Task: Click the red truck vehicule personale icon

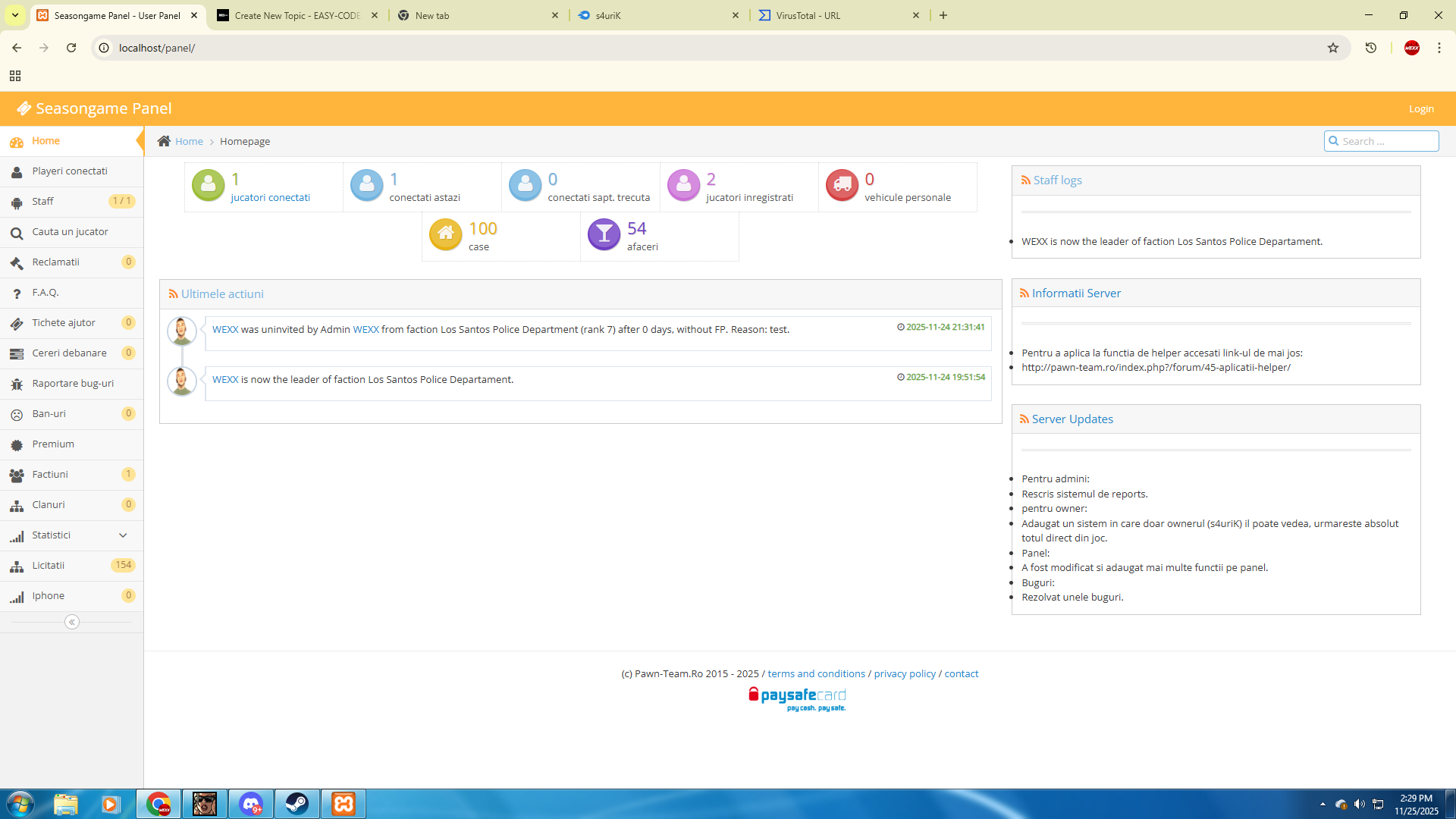Action: [842, 185]
